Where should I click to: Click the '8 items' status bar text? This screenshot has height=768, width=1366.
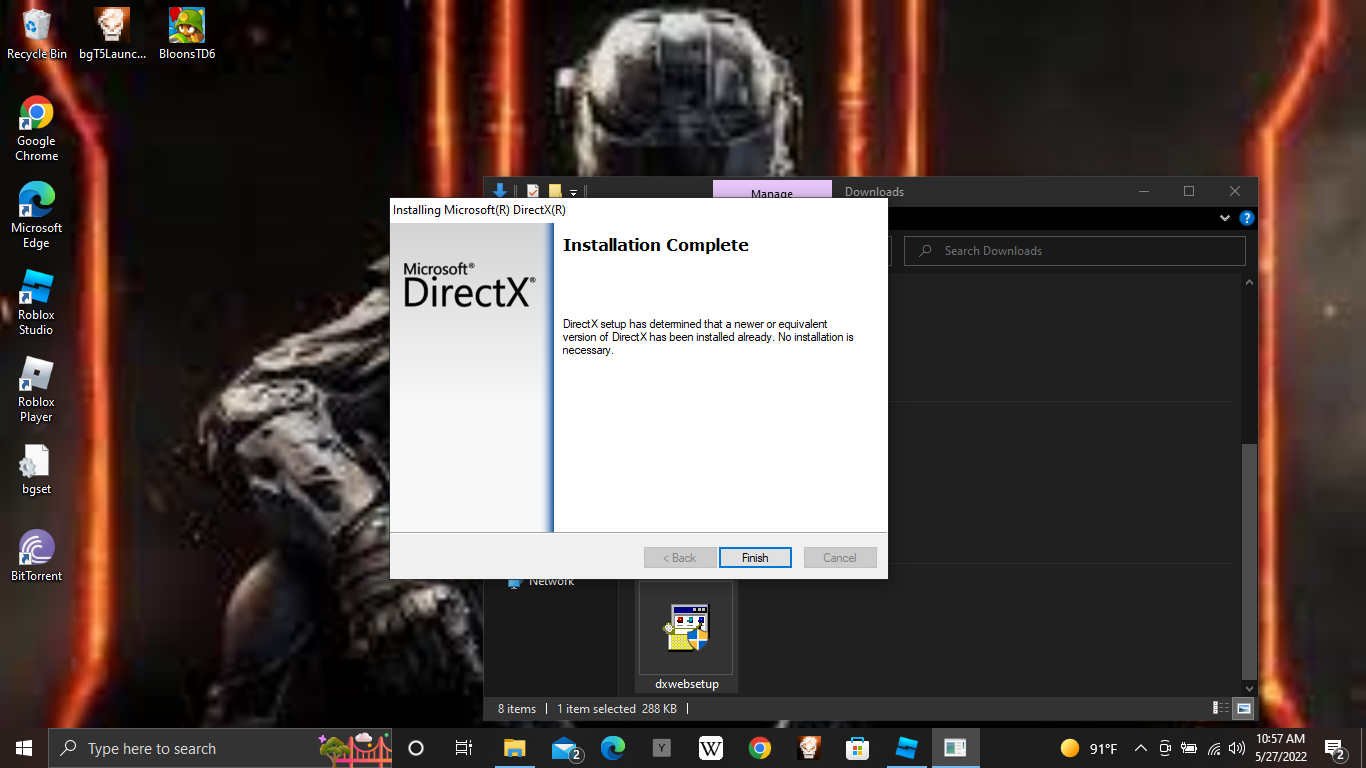(517, 709)
